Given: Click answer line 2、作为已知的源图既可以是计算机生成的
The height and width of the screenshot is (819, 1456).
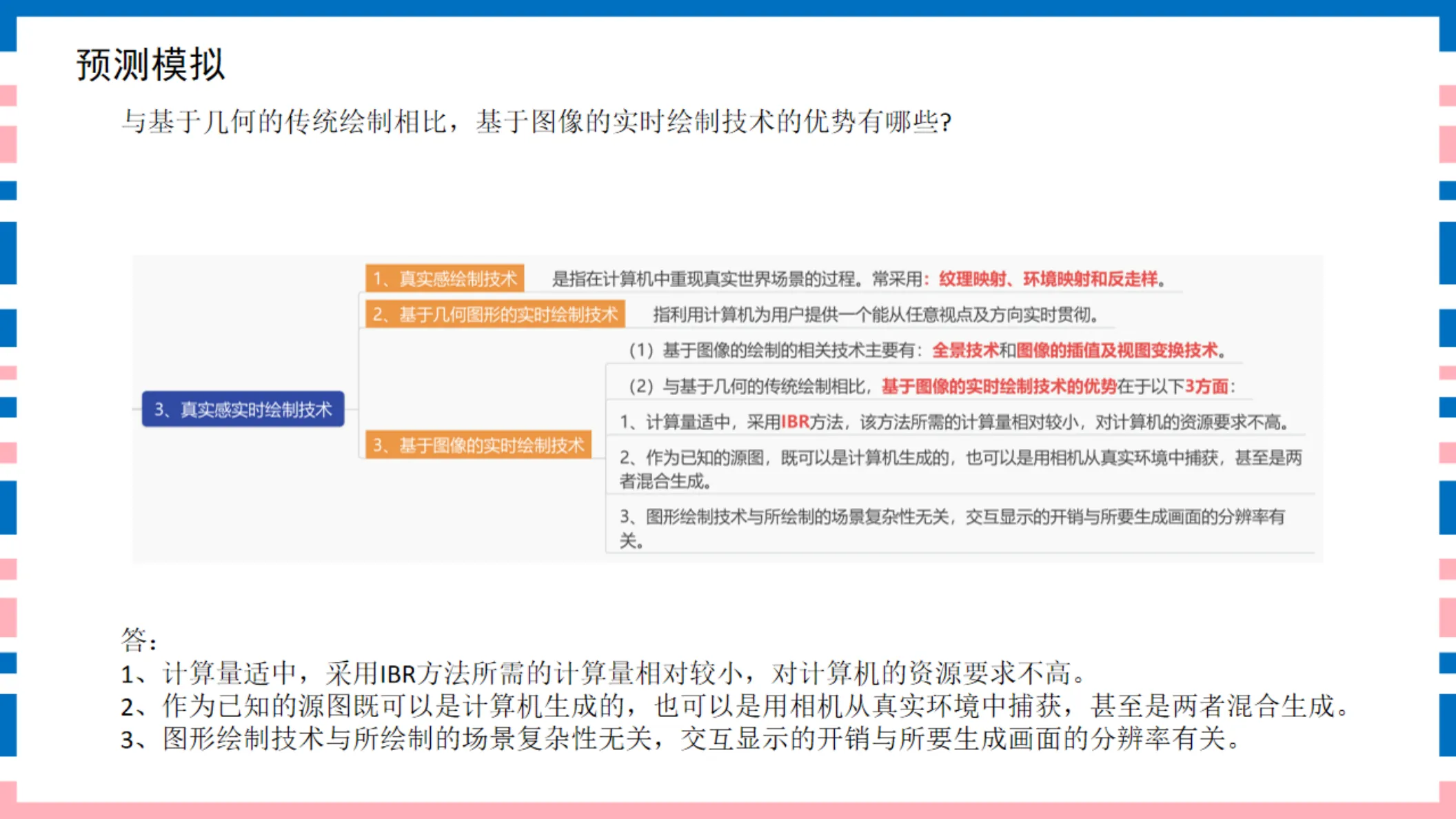Looking at the screenshot, I should [735, 707].
